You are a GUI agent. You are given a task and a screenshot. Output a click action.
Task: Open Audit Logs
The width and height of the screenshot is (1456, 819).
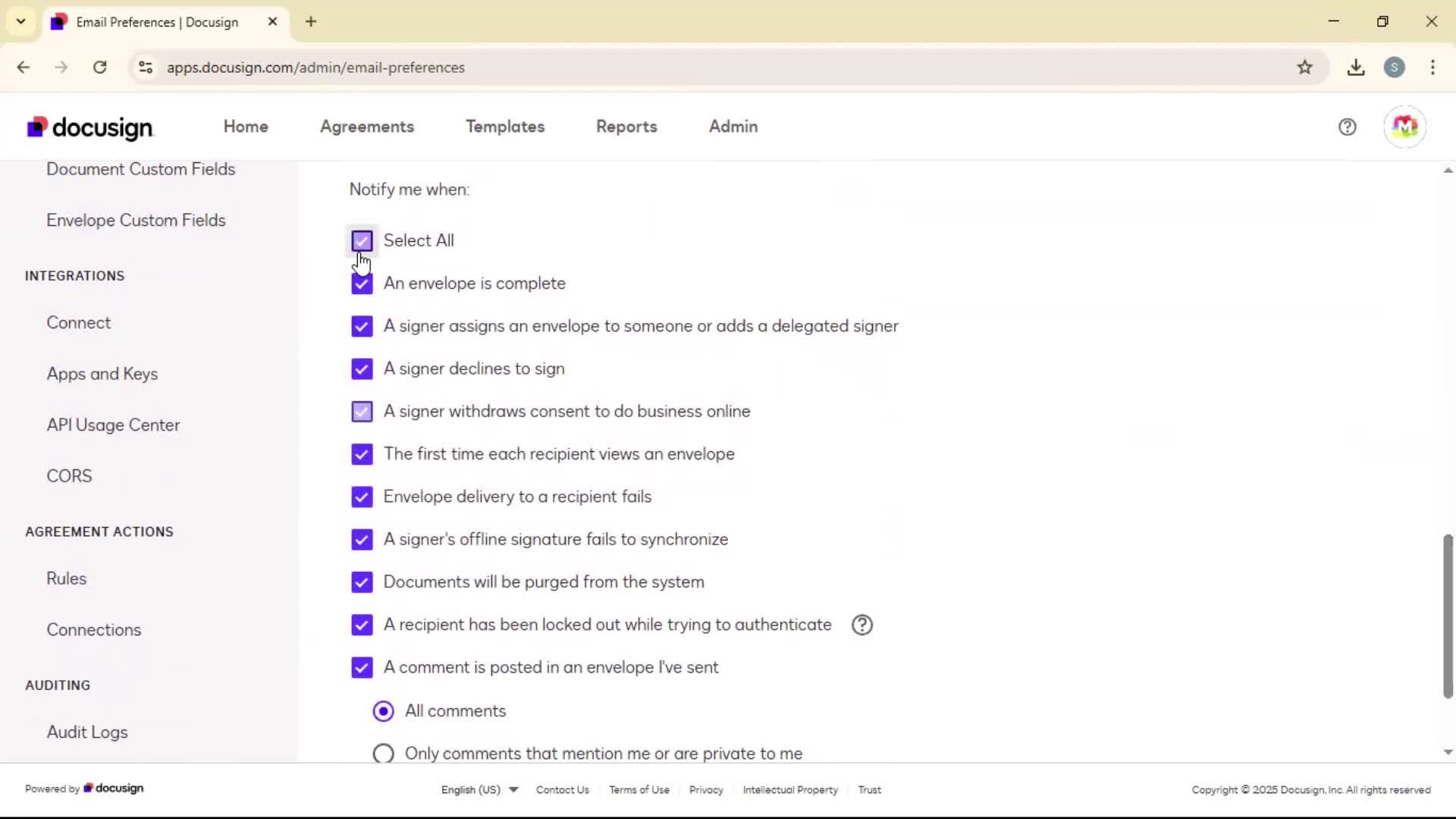87,732
